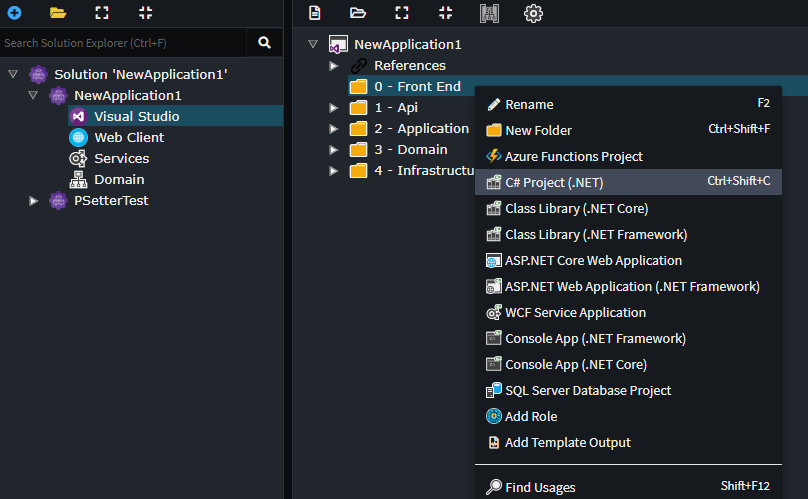Collapse NewApplication1 root in designer tree
The height and width of the screenshot is (499, 808).
[313, 44]
